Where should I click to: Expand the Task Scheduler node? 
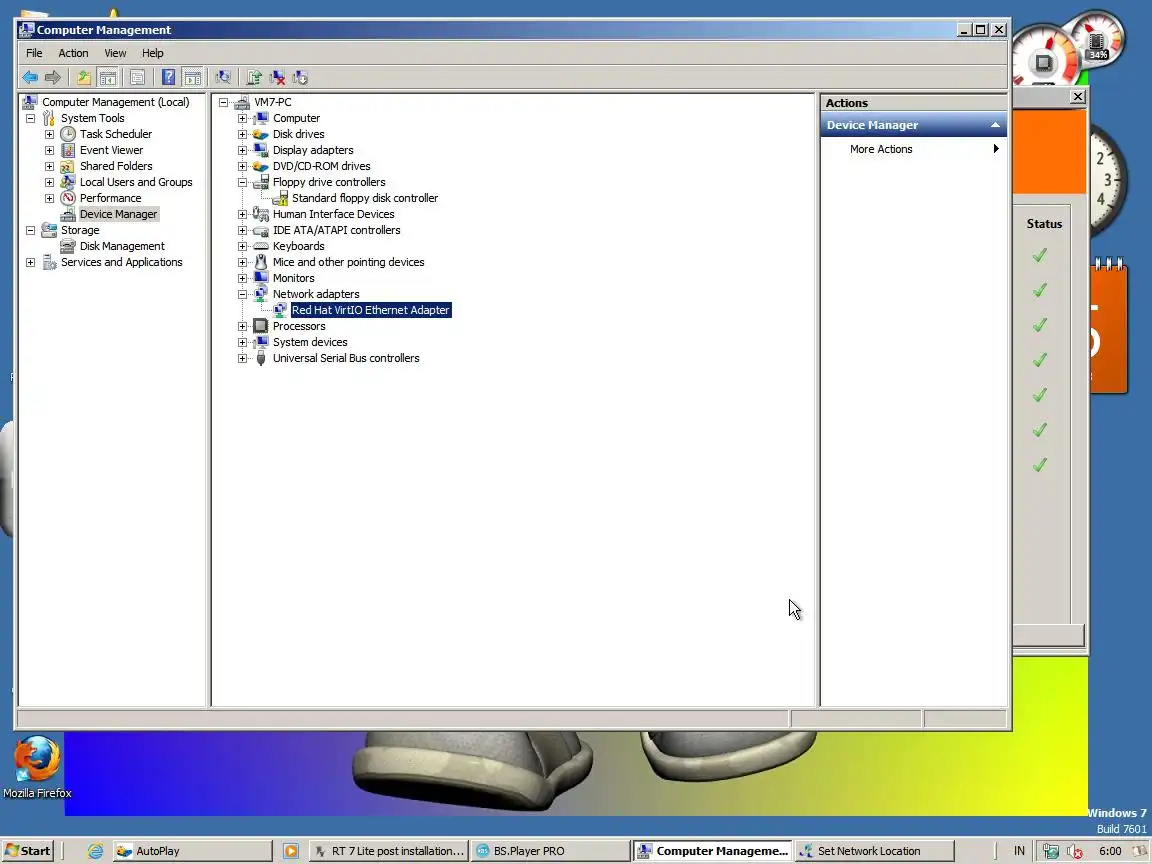point(49,134)
